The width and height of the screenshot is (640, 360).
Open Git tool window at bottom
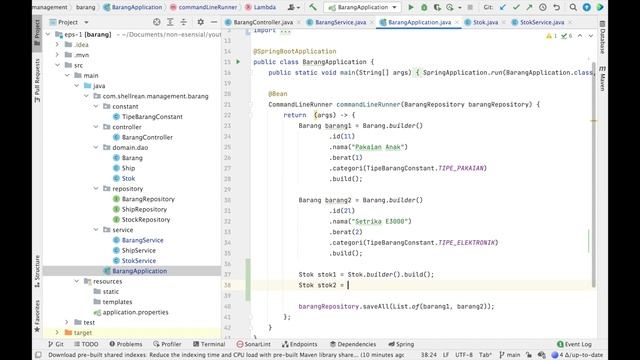(56, 344)
